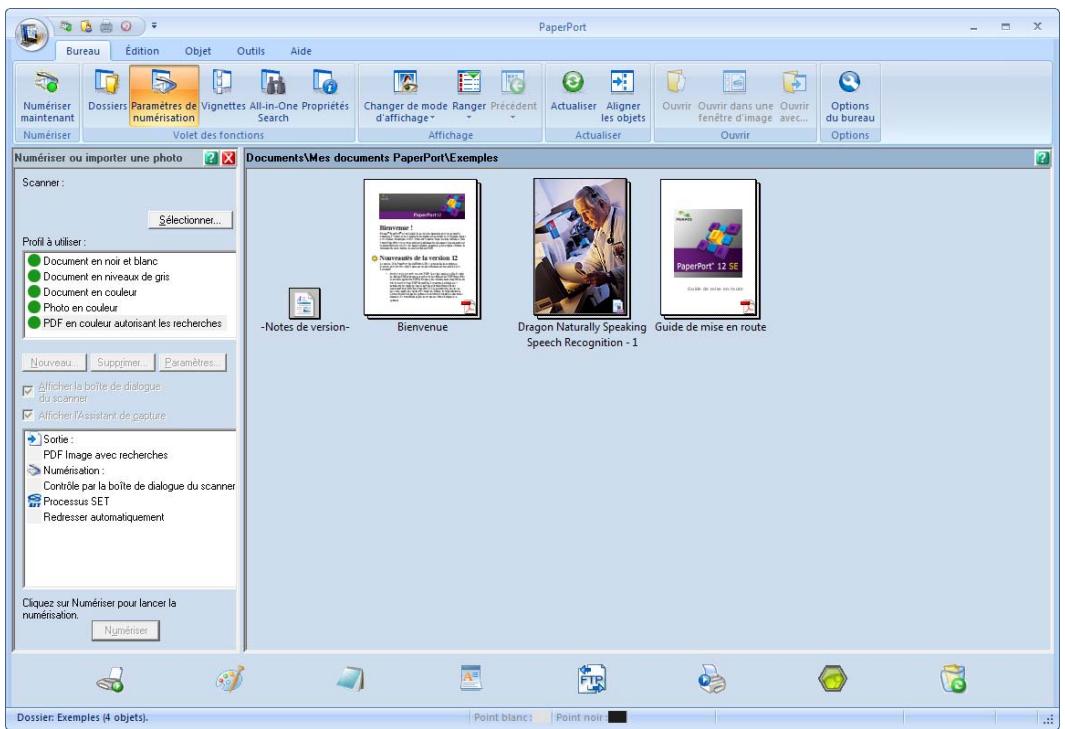This screenshot has width=1065, height=729.
Task: Open quick access toolbar customize arrow
Action: 154,26
